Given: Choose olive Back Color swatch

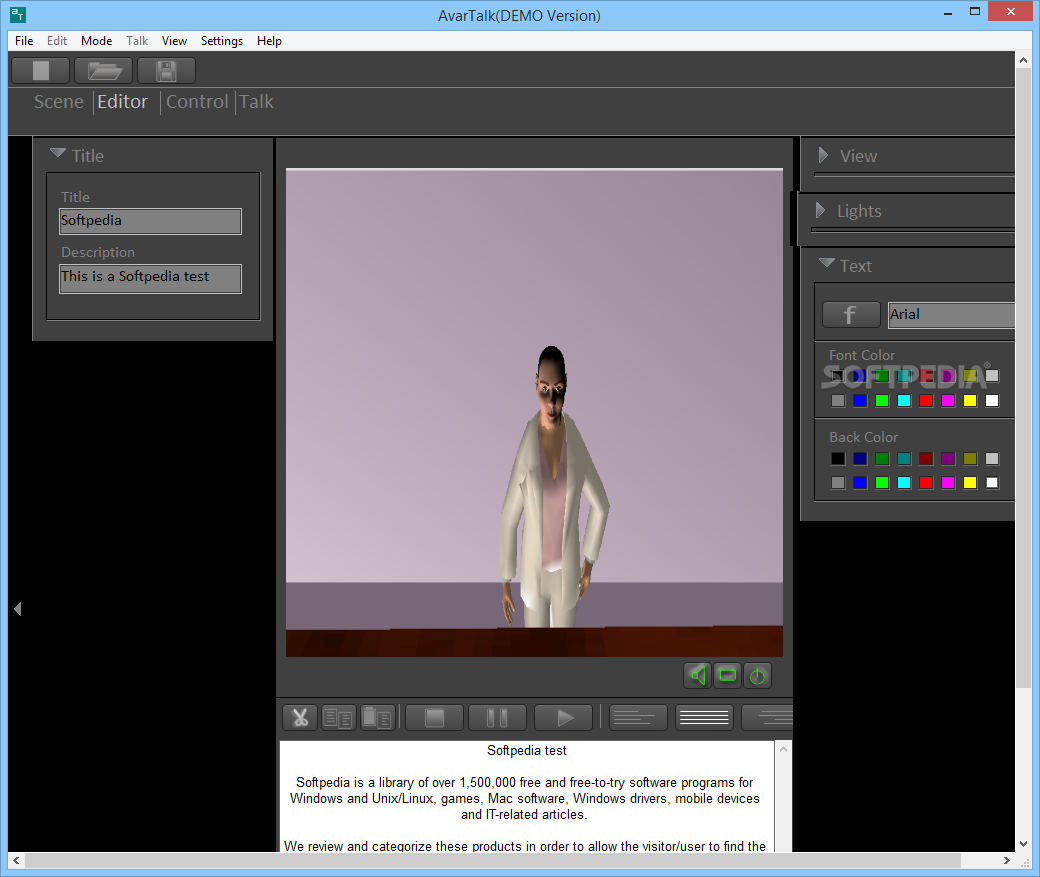Looking at the screenshot, I should pos(970,458).
